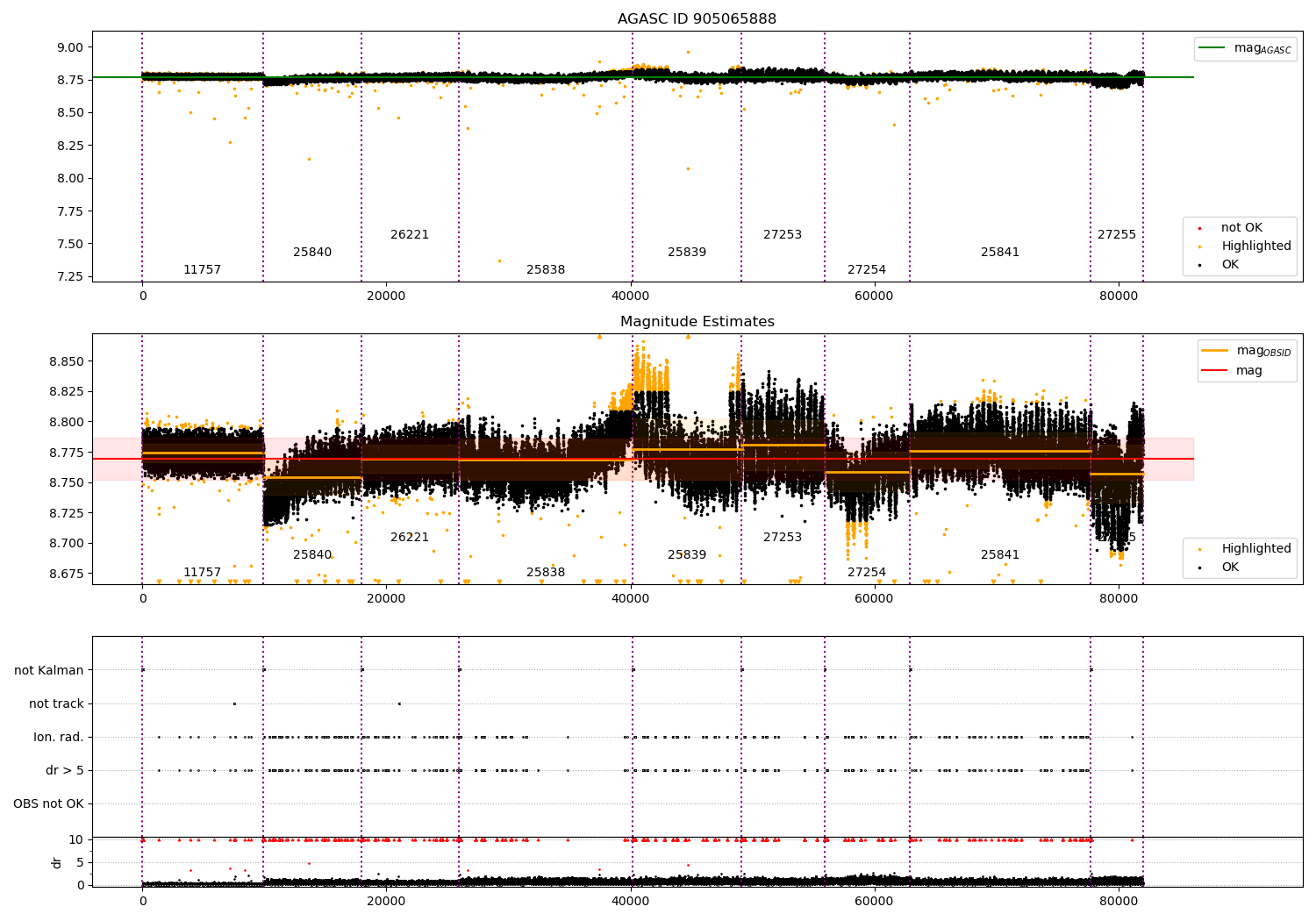Screen dimensions: 1316x921
Task: Click the "not track" flag row label
Action: (x=56, y=704)
